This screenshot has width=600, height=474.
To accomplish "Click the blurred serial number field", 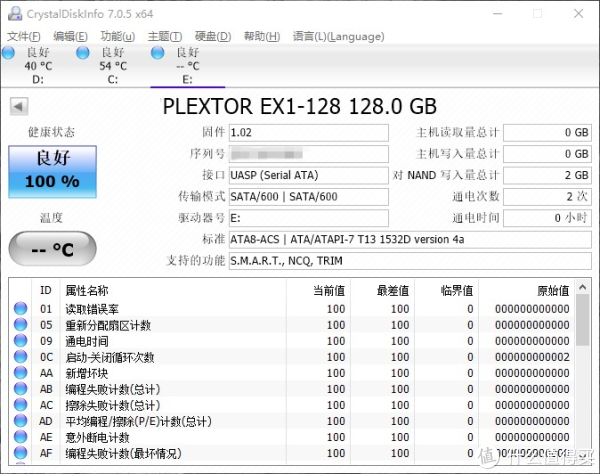I will (x=309, y=154).
